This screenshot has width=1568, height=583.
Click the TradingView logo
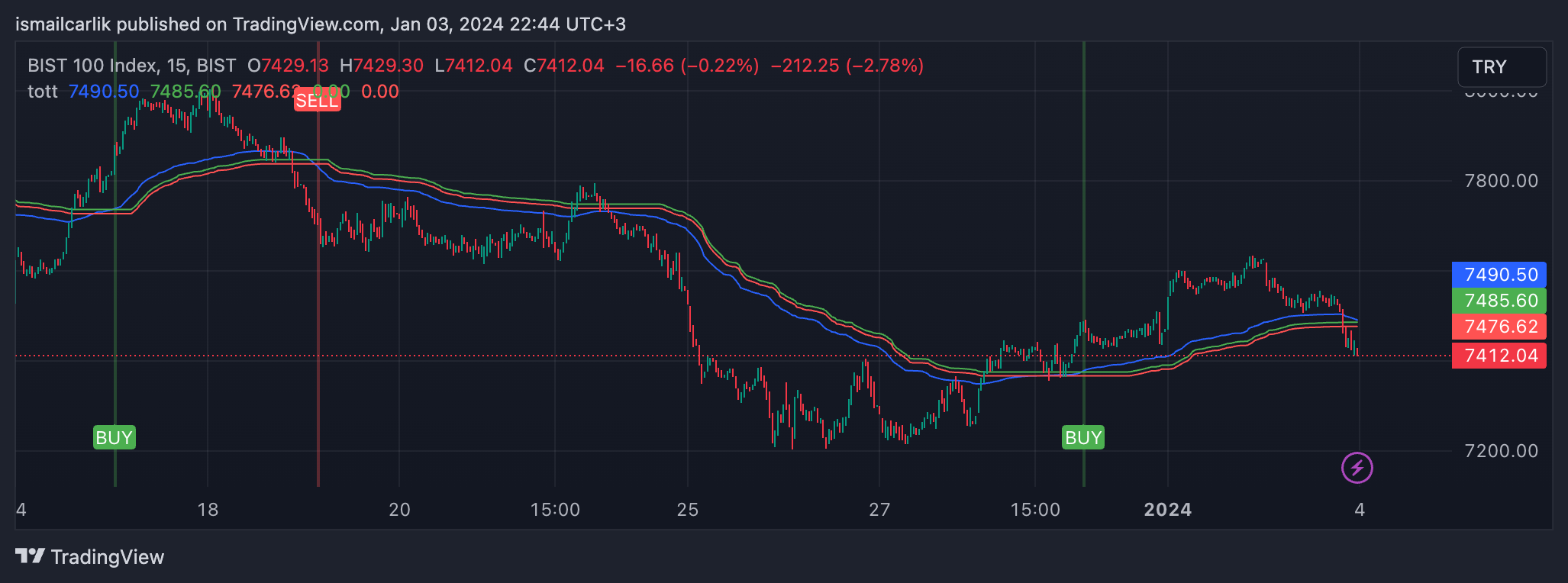tap(90, 557)
